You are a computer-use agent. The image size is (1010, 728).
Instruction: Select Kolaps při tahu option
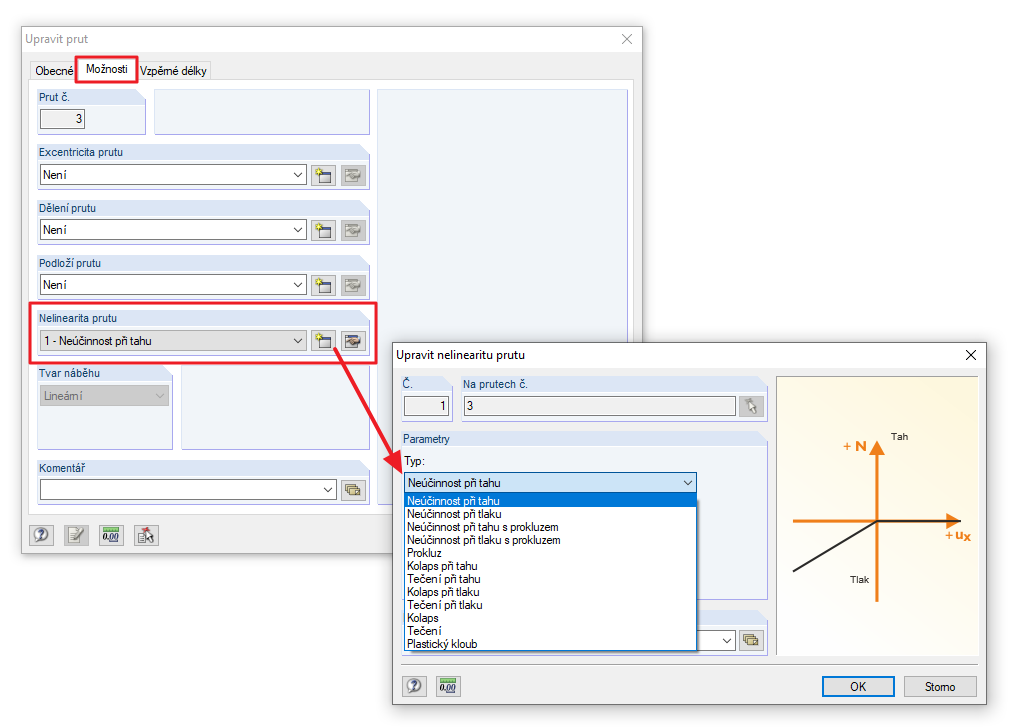[x=551, y=566]
